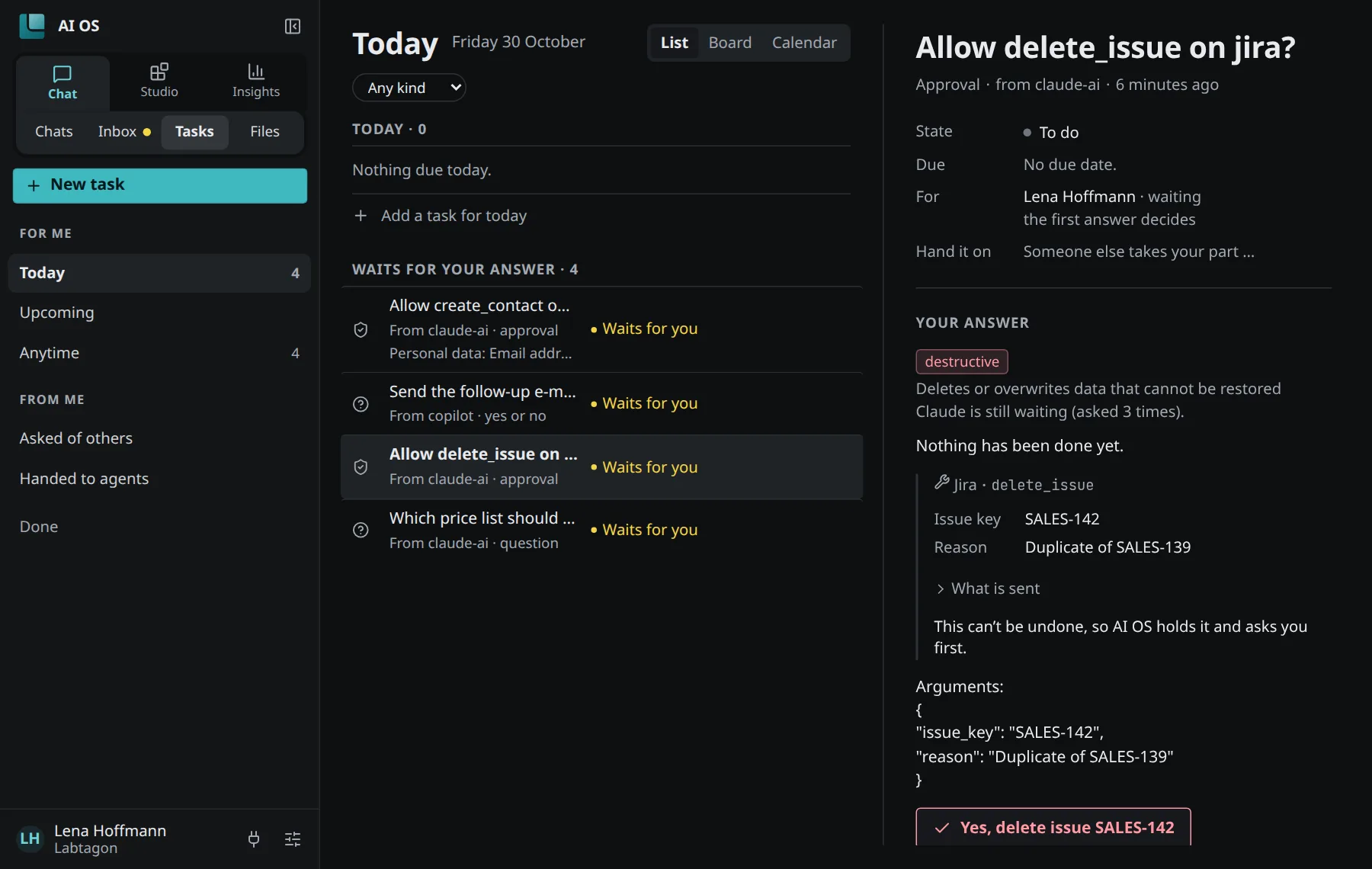Switch to Board view
The width and height of the screenshot is (1372, 869).
[x=729, y=43]
